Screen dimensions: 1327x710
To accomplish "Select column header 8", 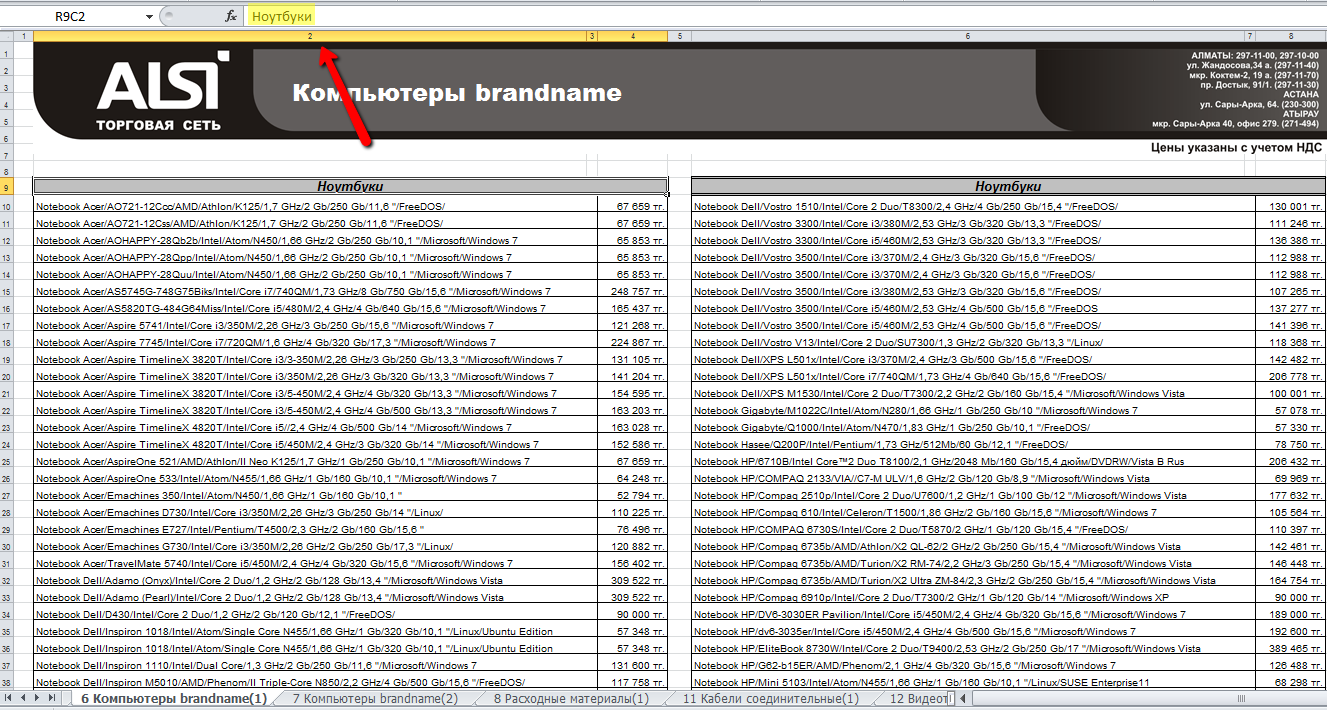I will pyautogui.click(x=1290, y=36).
